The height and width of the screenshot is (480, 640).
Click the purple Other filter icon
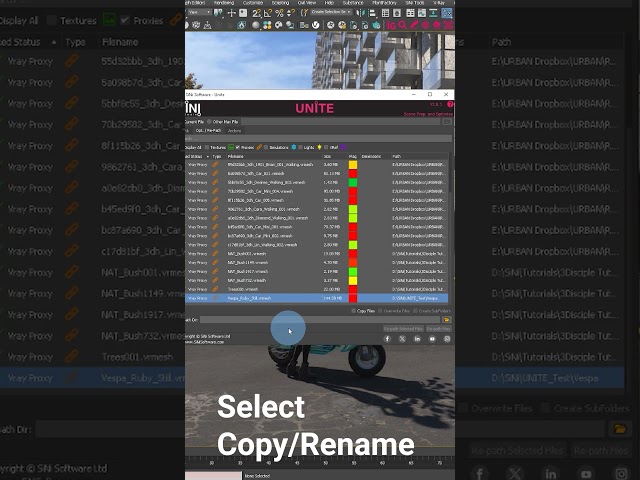coord(343,147)
